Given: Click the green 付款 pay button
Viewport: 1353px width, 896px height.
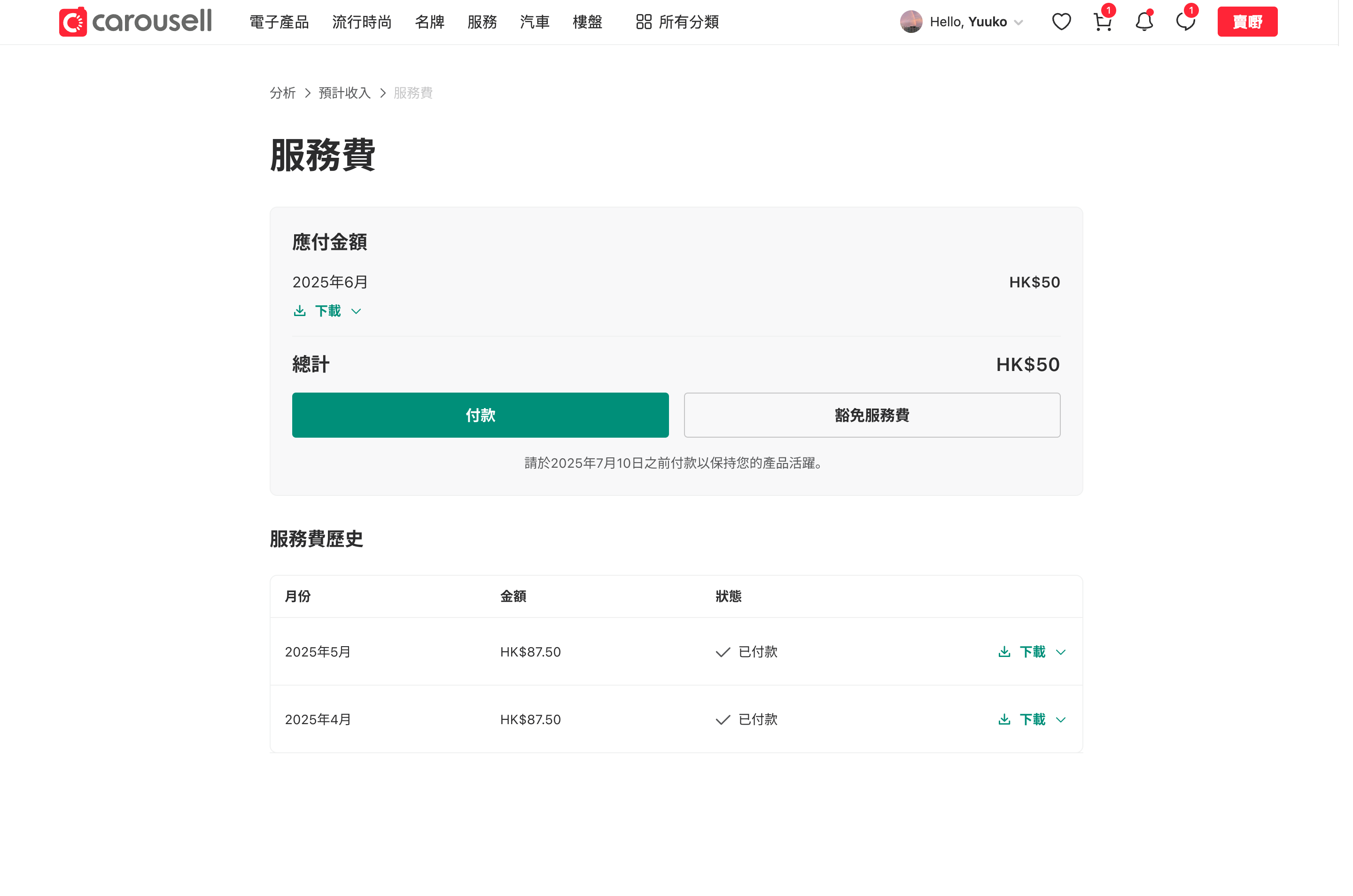Looking at the screenshot, I should (x=480, y=415).
